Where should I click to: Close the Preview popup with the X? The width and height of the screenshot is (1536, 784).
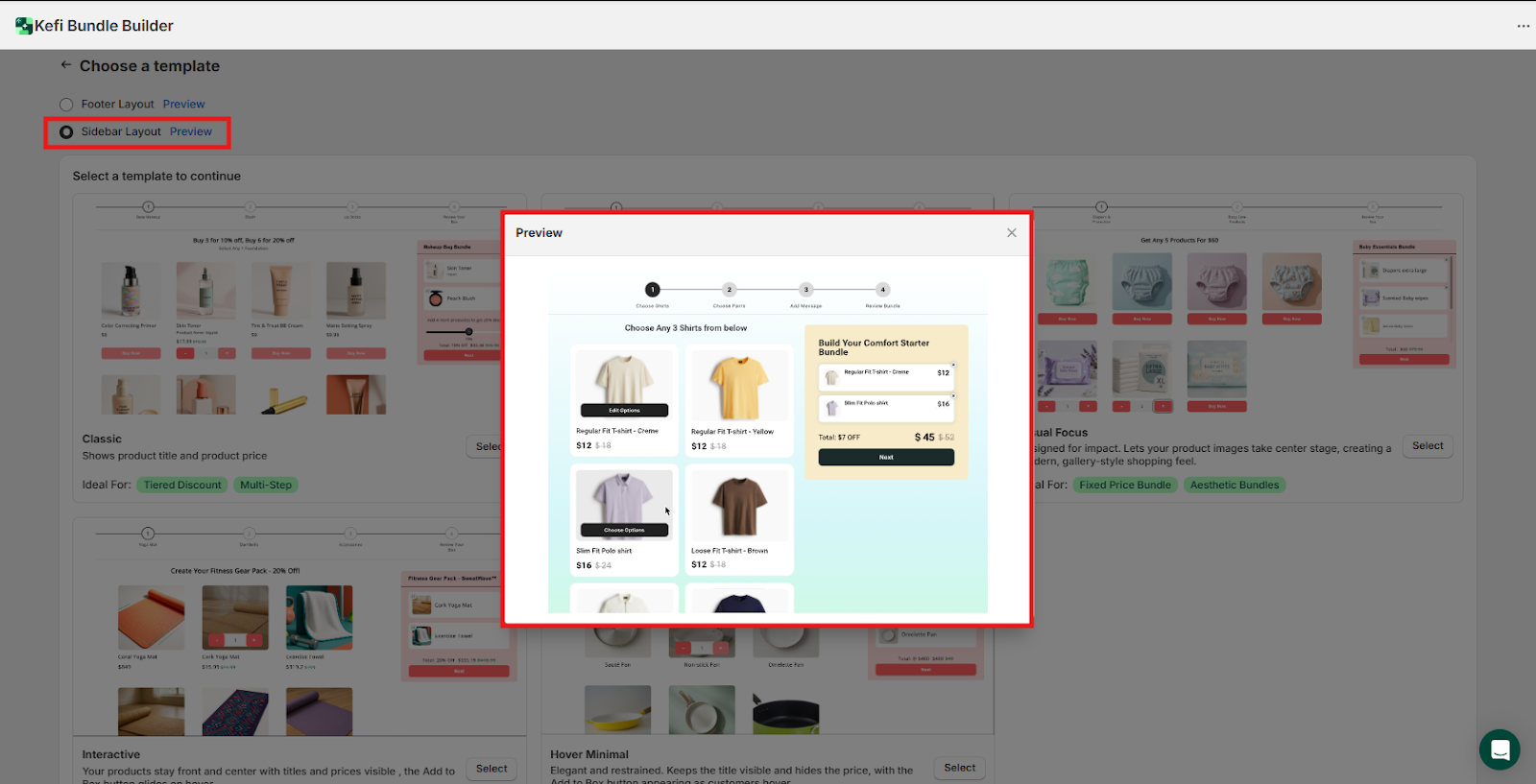1011,233
